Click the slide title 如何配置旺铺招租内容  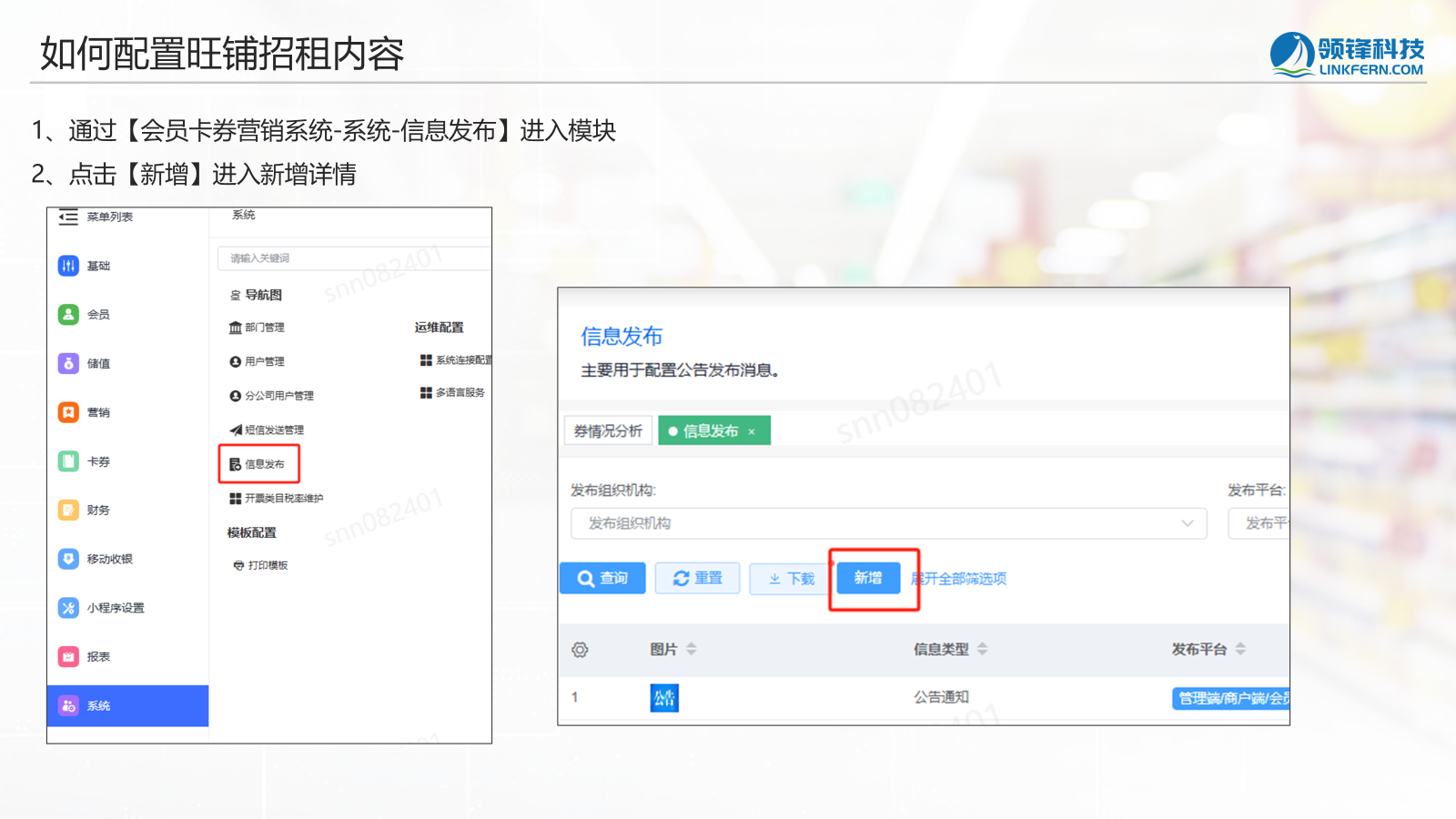222,54
